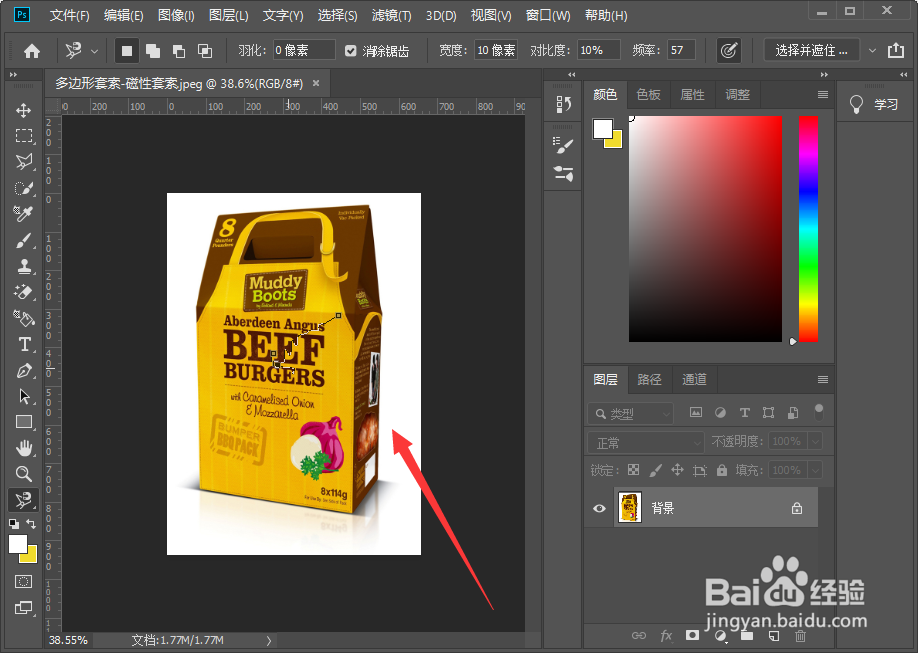Viewport: 918px width, 653px height.
Task: Toggle lock transparent pixels
Action: tap(633, 470)
